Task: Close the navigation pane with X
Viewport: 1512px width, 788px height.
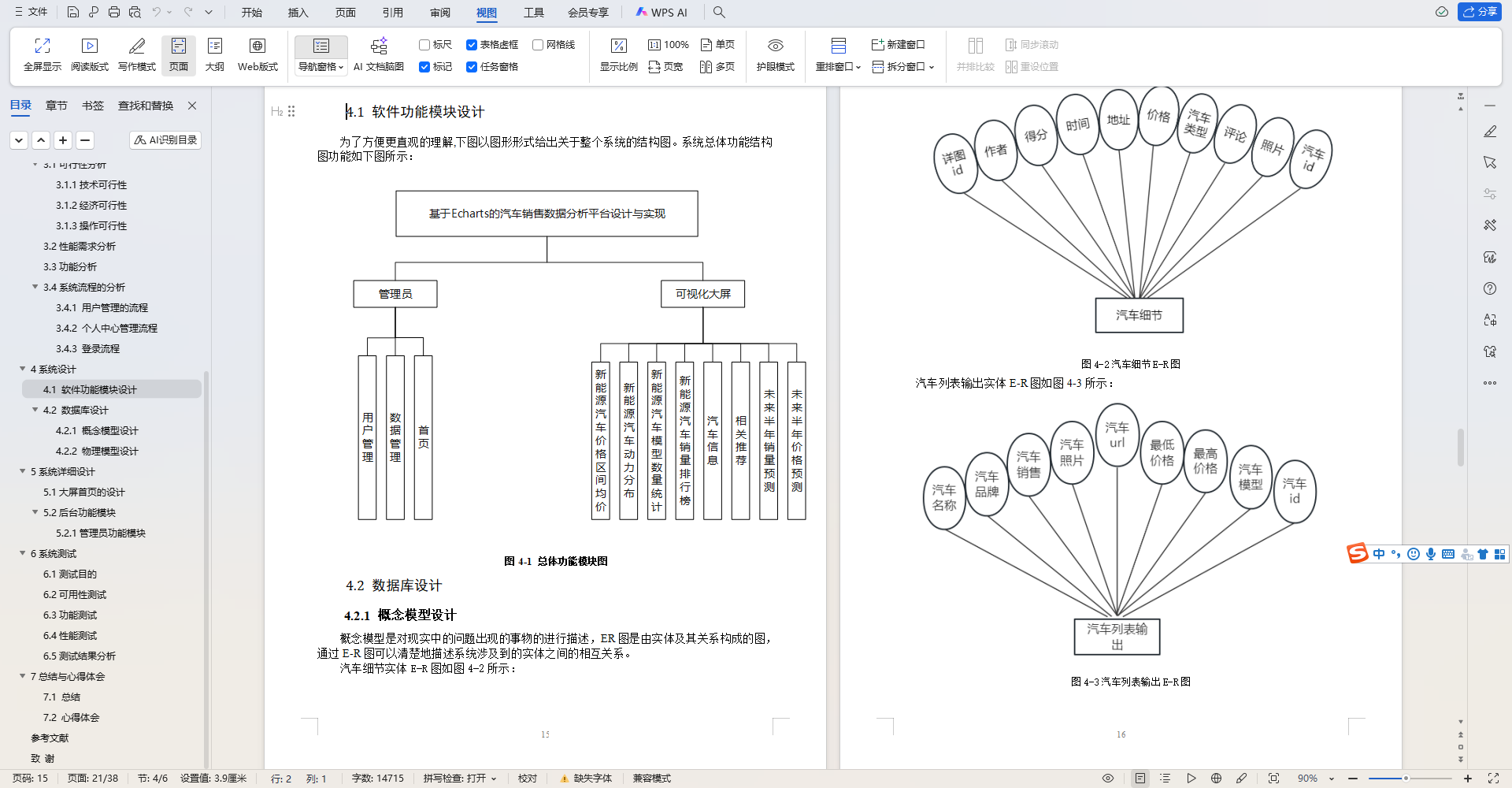Action: (x=192, y=106)
